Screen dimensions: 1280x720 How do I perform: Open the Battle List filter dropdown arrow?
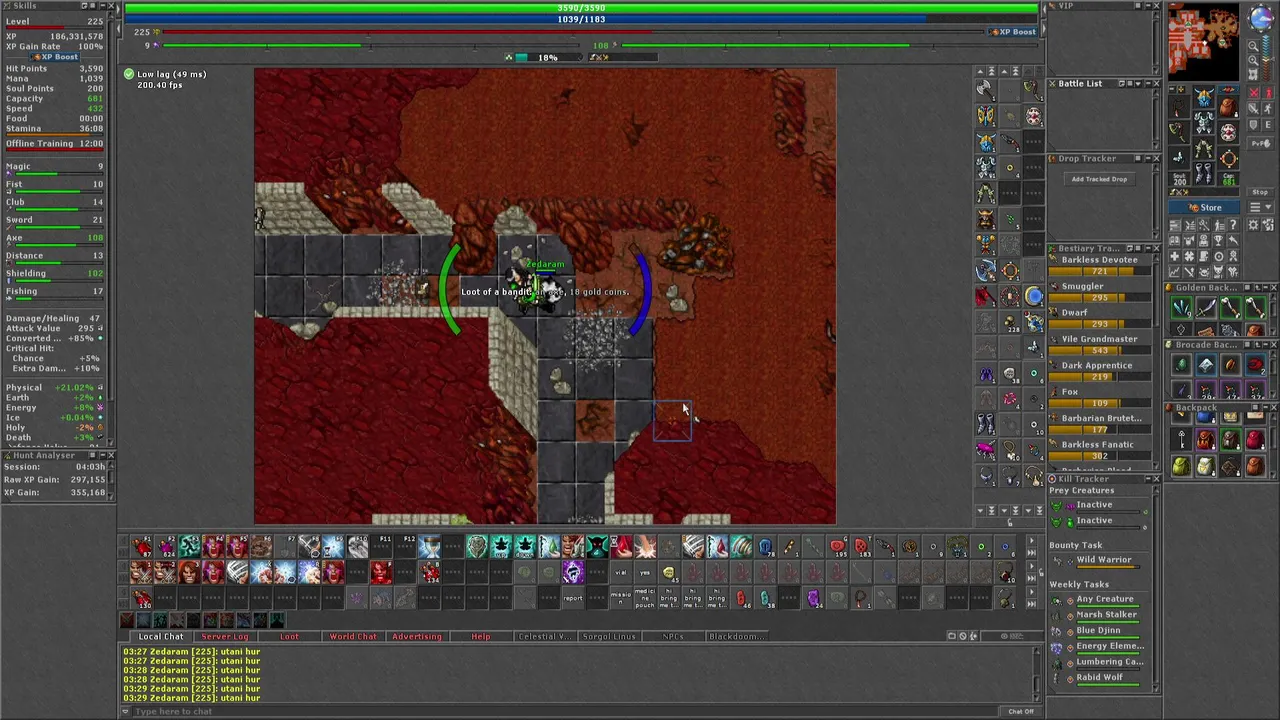(x=1138, y=84)
